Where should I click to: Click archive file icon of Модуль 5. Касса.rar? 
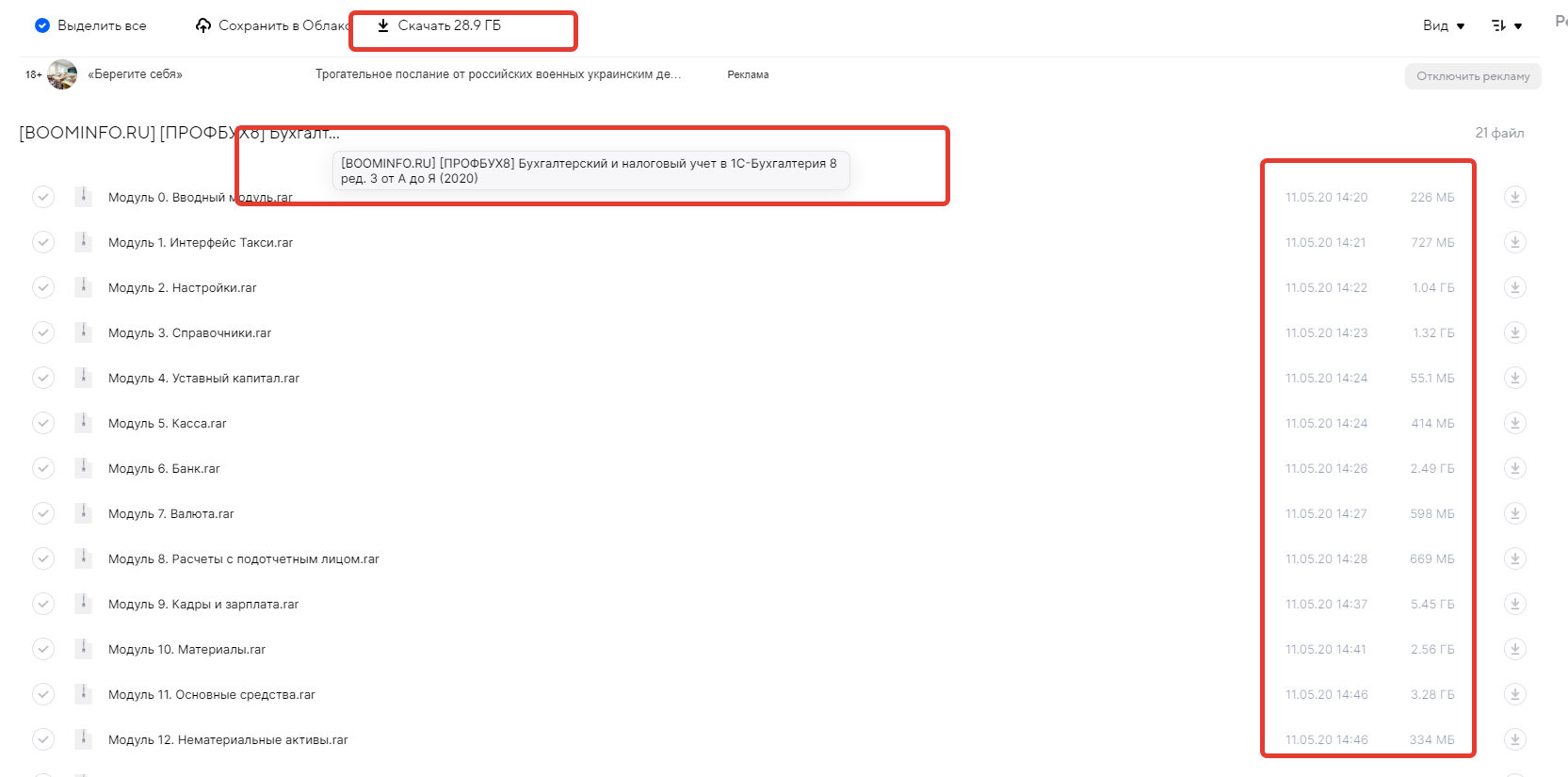point(84,422)
